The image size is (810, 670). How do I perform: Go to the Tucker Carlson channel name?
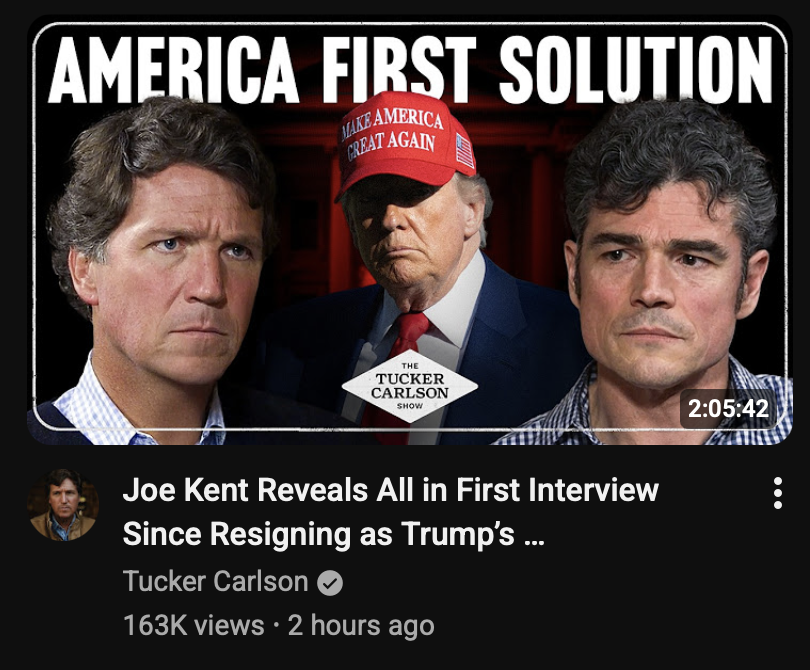pyautogui.click(x=215, y=581)
